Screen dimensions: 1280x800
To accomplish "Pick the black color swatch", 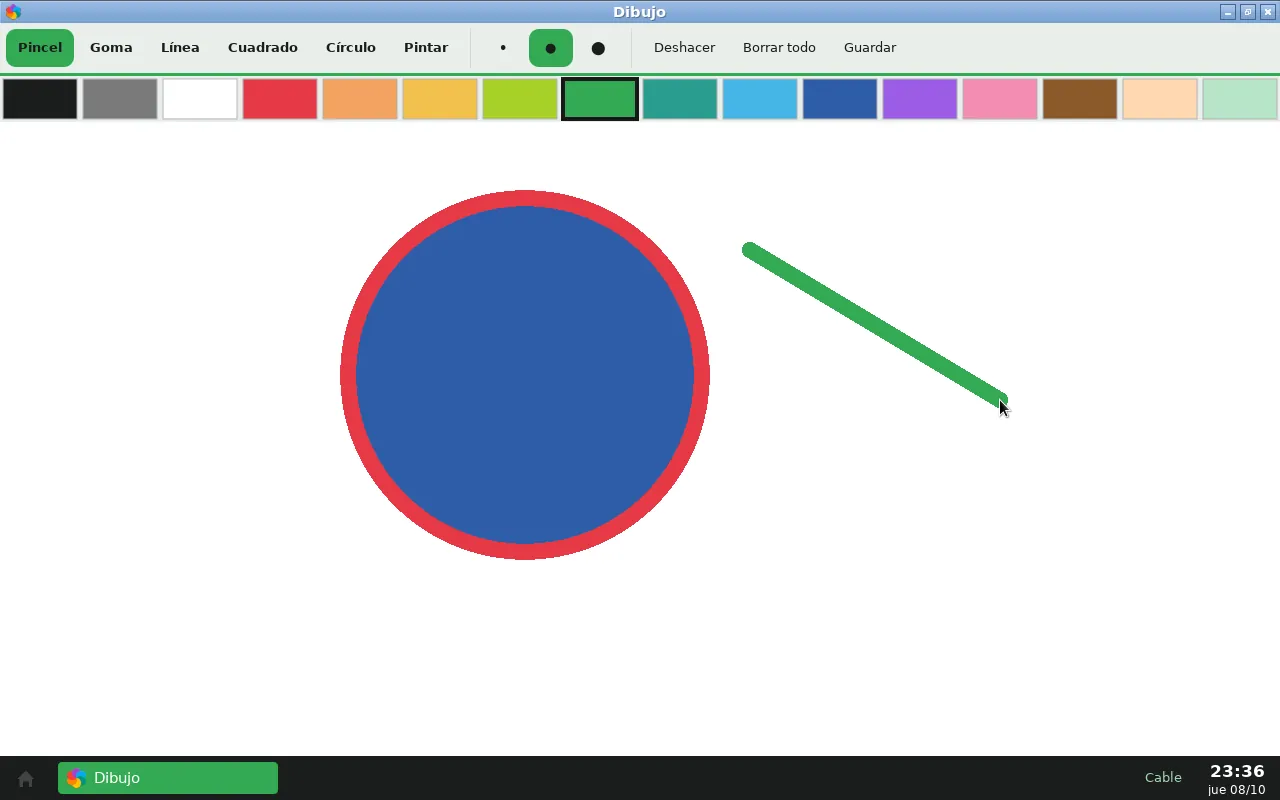I will tap(40, 99).
